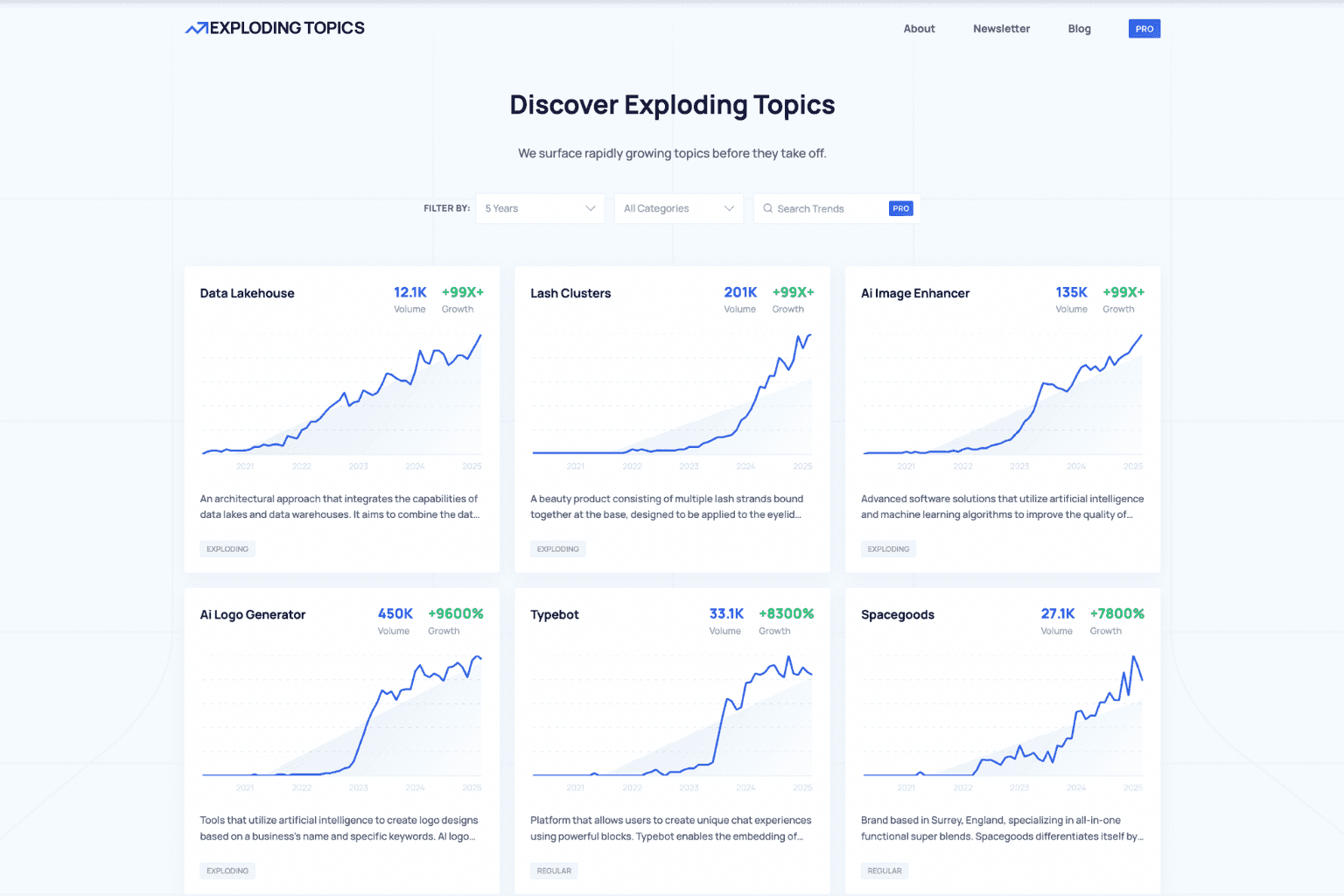
Task: Click the 27.1K volume value
Action: coord(1057,613)
